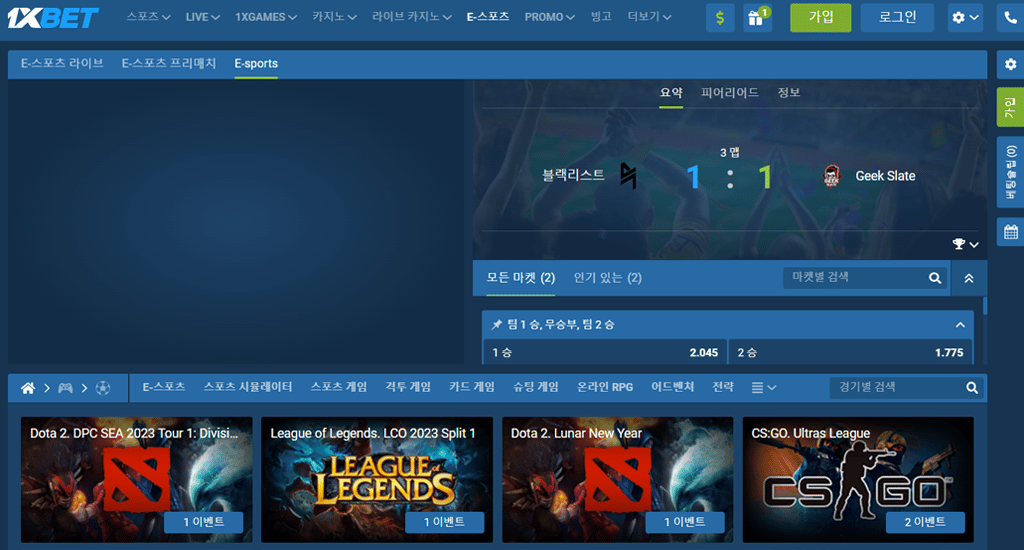Click the Geek Slate team logo

[831, 176]
